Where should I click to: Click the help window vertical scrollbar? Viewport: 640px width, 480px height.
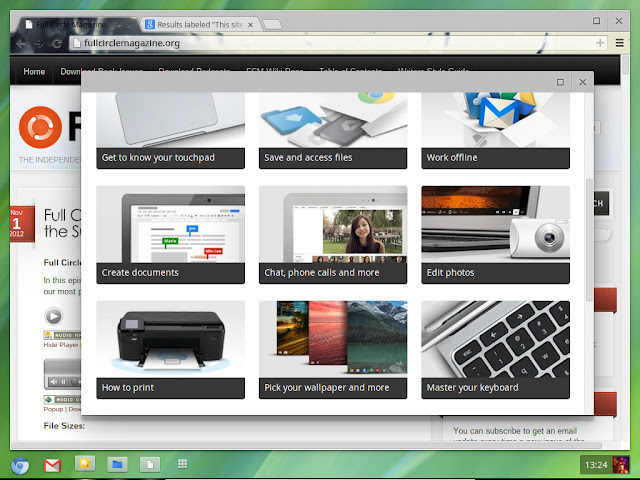click(589, 240)
